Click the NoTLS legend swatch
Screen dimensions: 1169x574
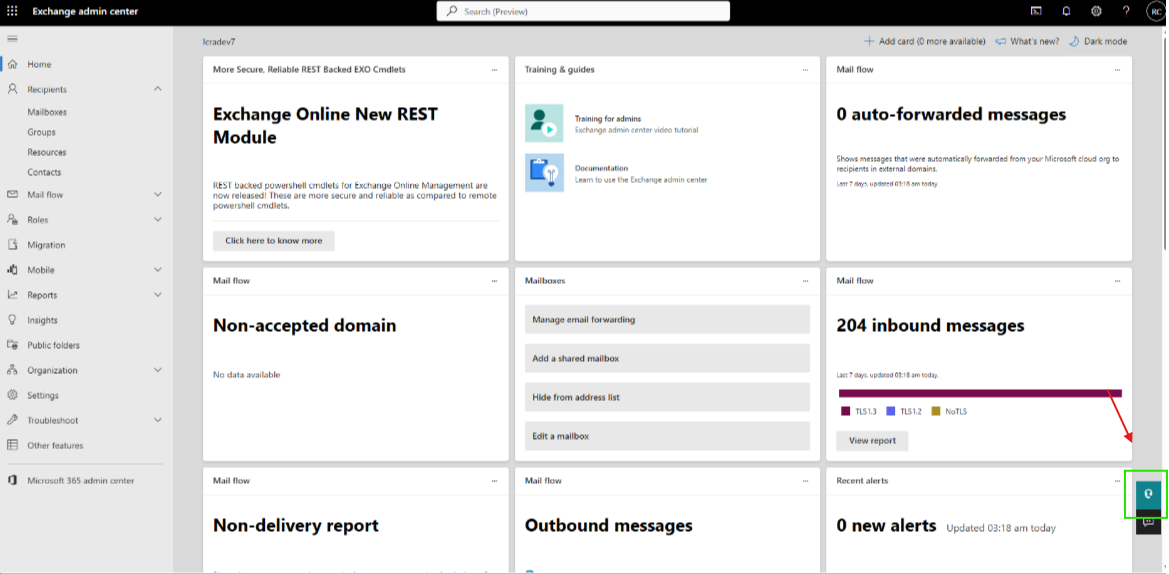pos(936,411)
